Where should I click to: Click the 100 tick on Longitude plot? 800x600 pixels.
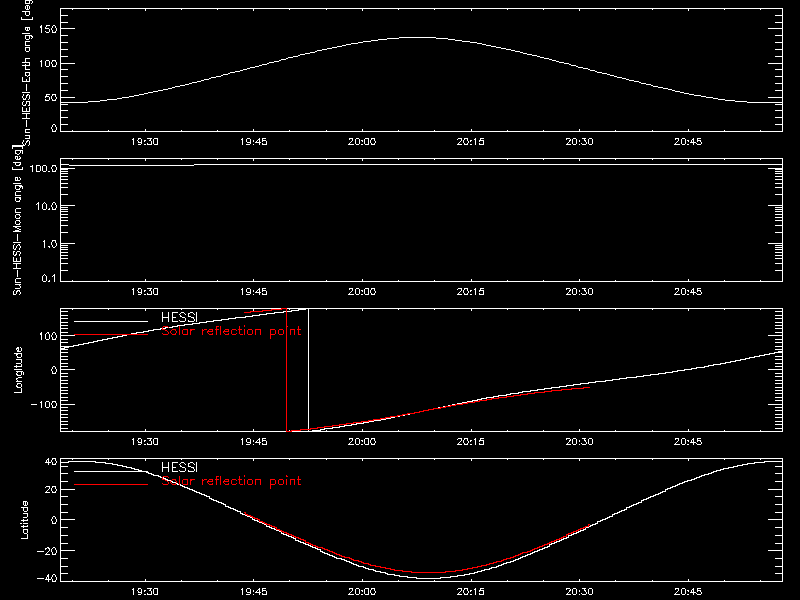click(48, 336)
